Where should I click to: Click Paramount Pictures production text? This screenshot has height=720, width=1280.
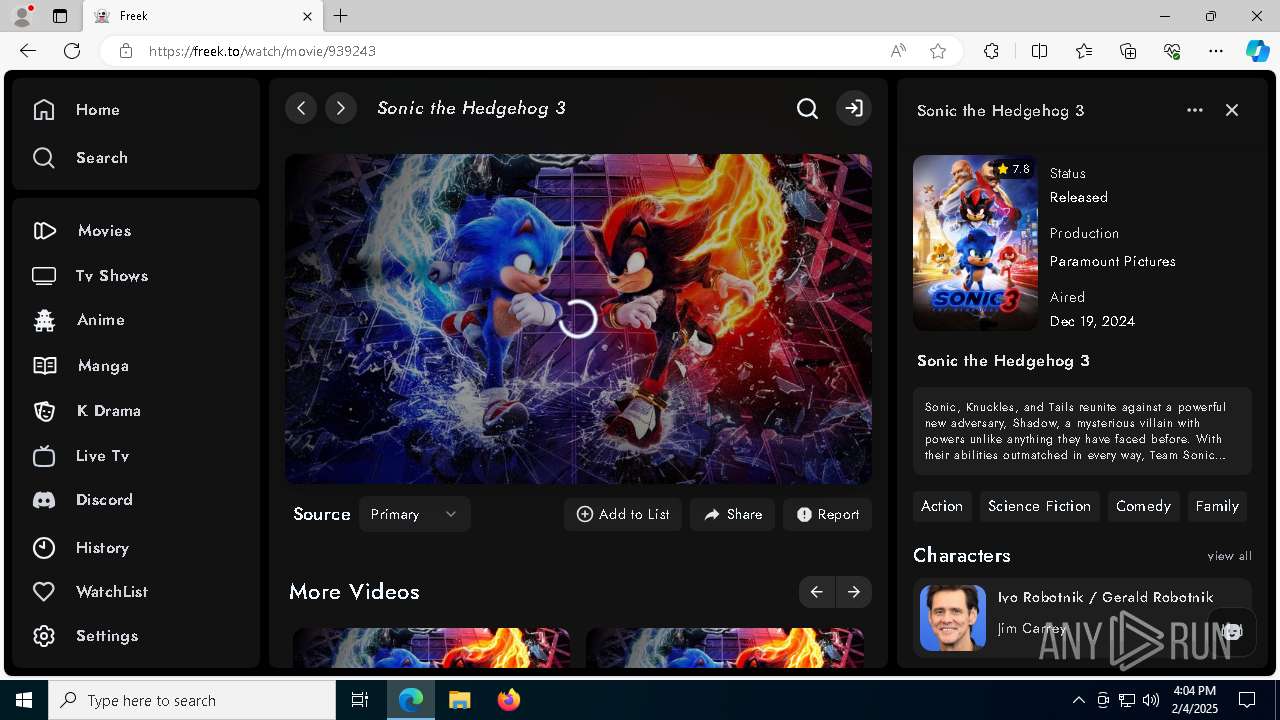[1112, 261]
